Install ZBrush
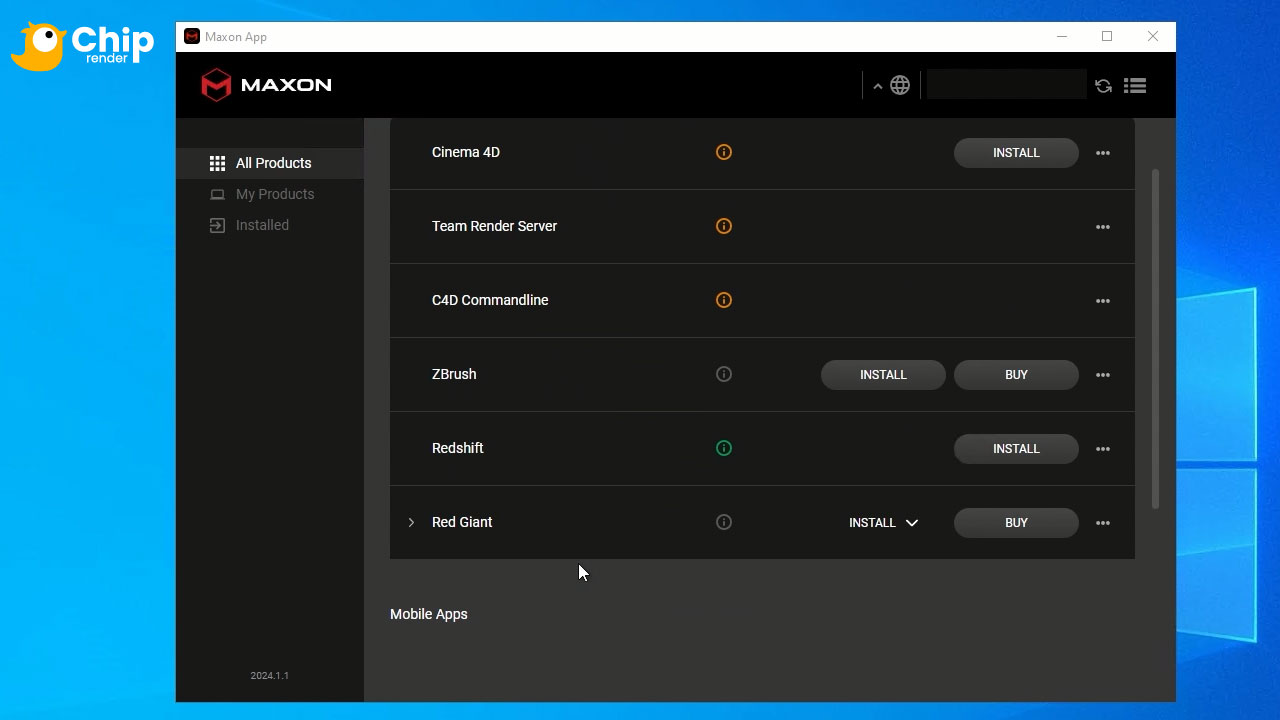This screenshot has width=1280, height=720. [883, 375]
